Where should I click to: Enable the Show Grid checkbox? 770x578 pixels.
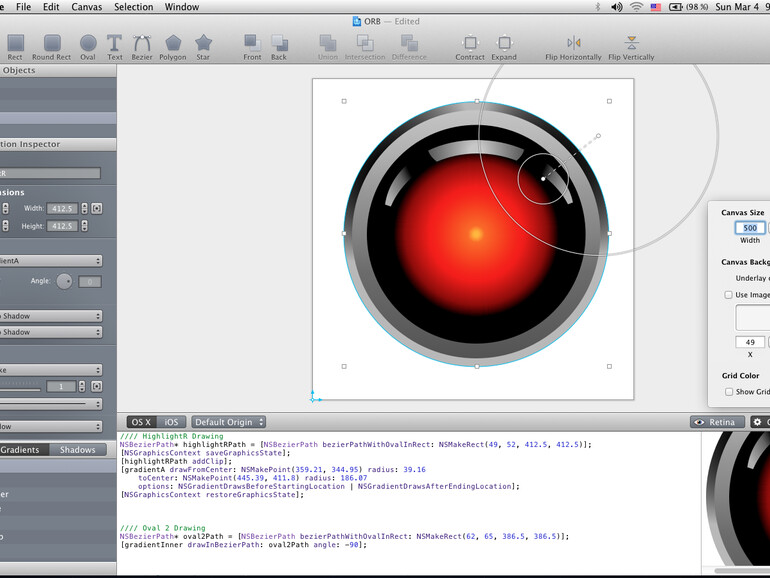pos(729,391)
